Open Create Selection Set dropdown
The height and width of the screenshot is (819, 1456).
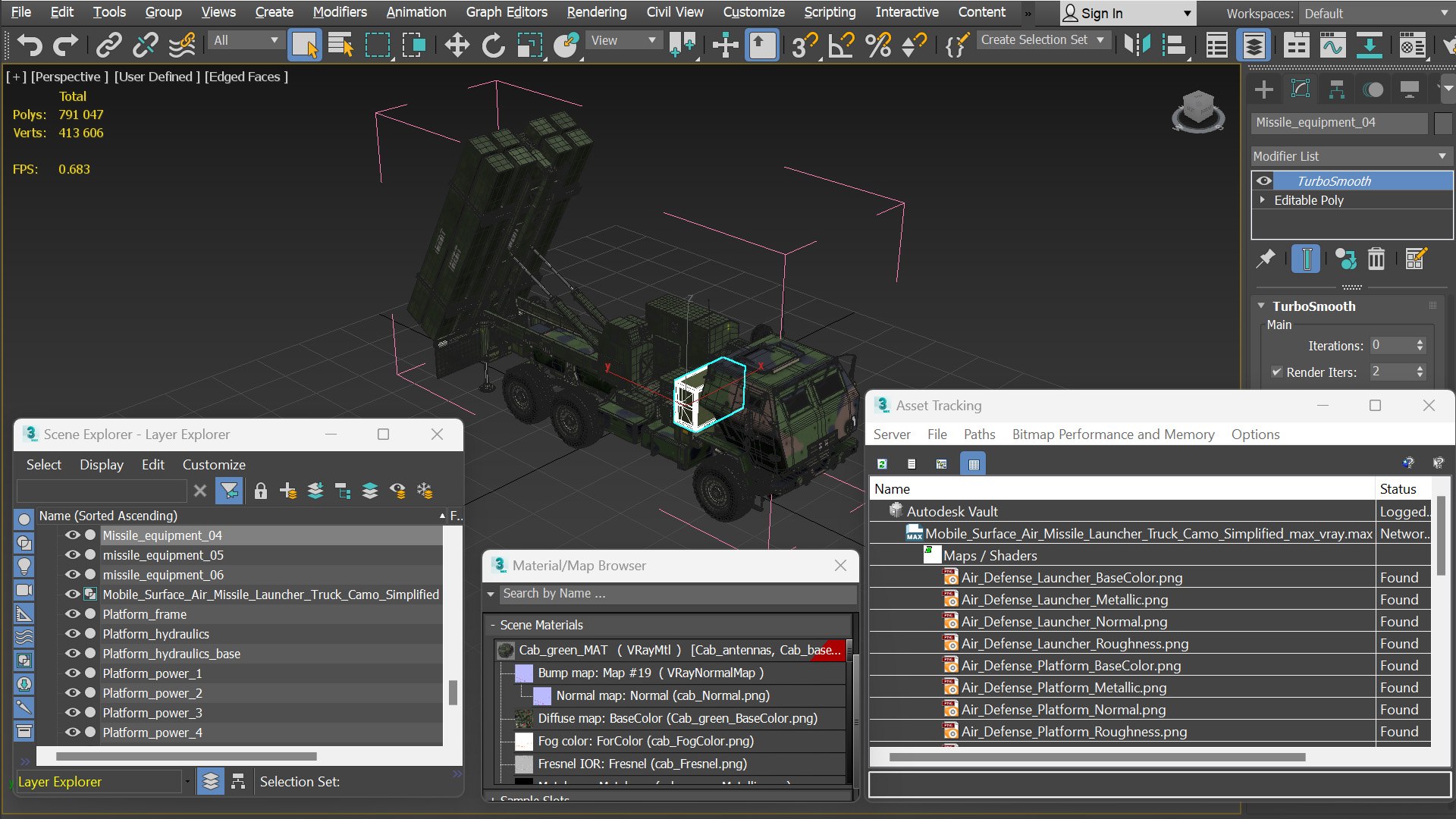pyautogui.click(x=1043, y=40)
